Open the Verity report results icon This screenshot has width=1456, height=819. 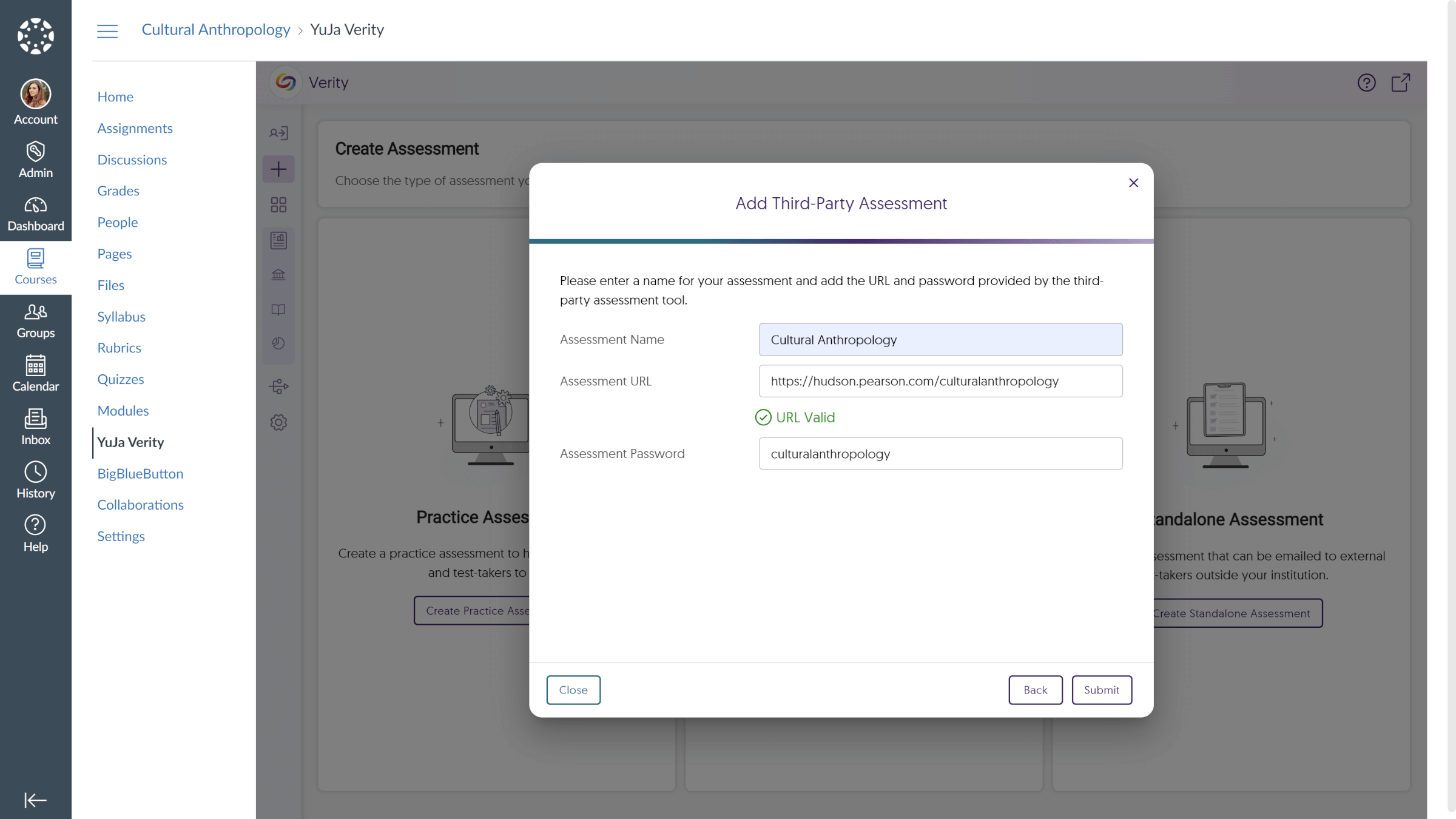[278, 241]
